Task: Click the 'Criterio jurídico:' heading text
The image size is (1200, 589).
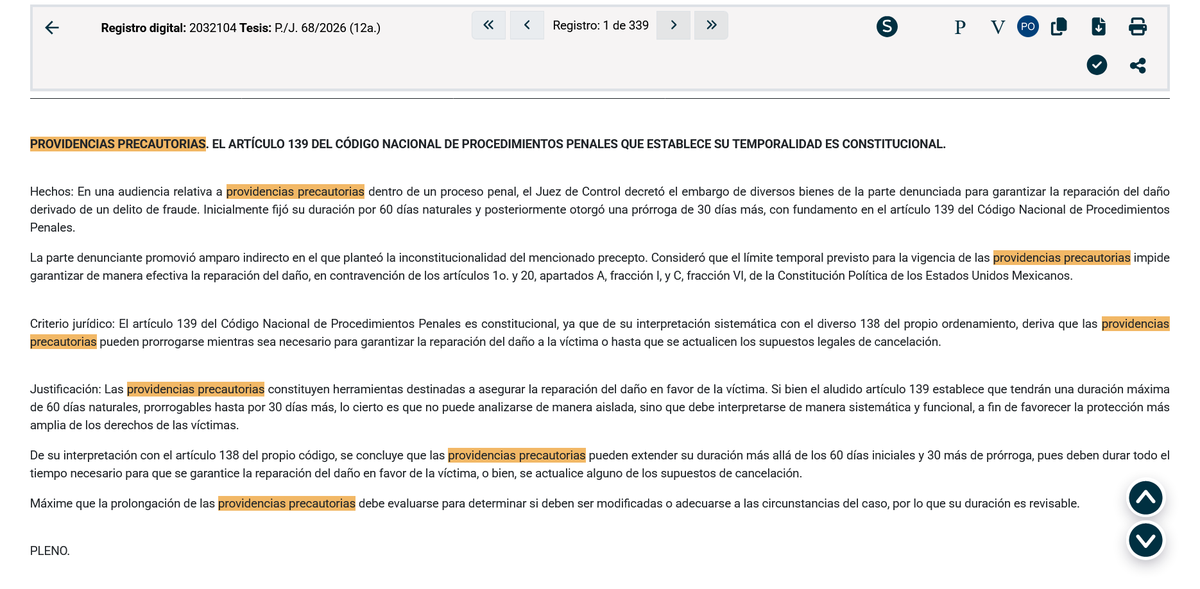Action: (x=73, y=324)
